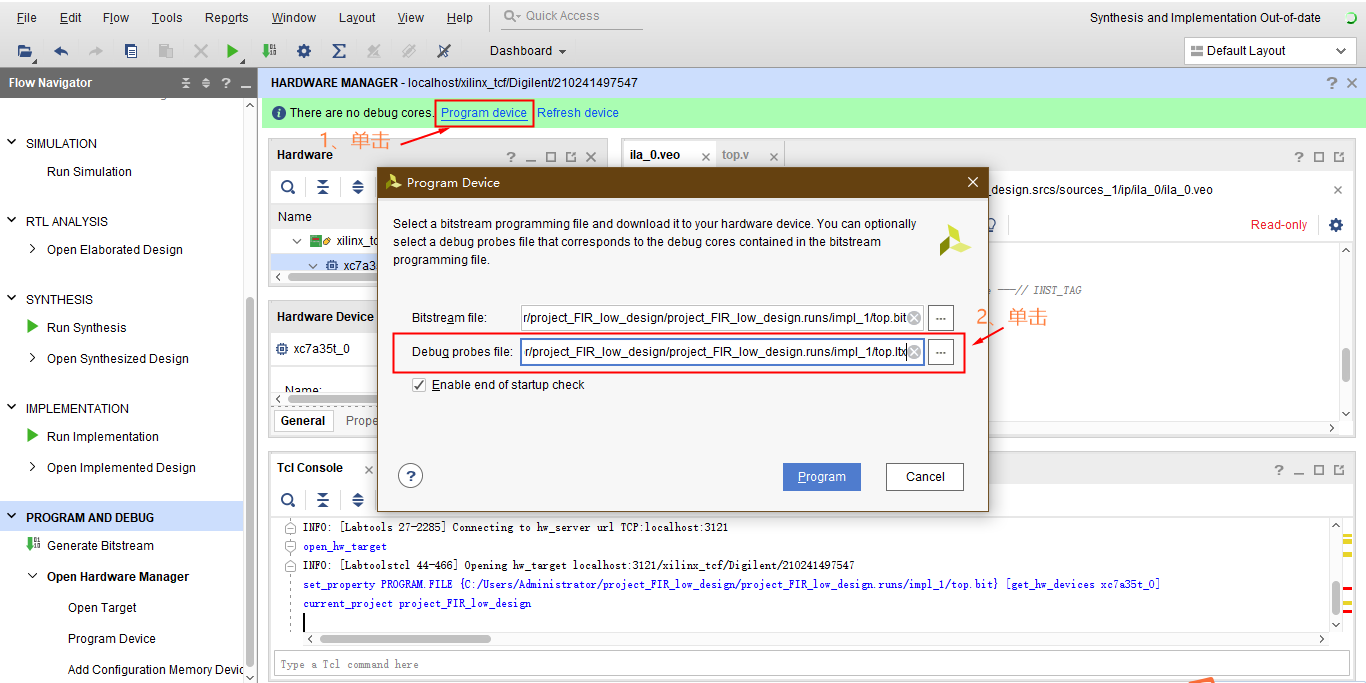Click Refresh device link
Viewport: 1366px width, 683px height.
point(578,113)
